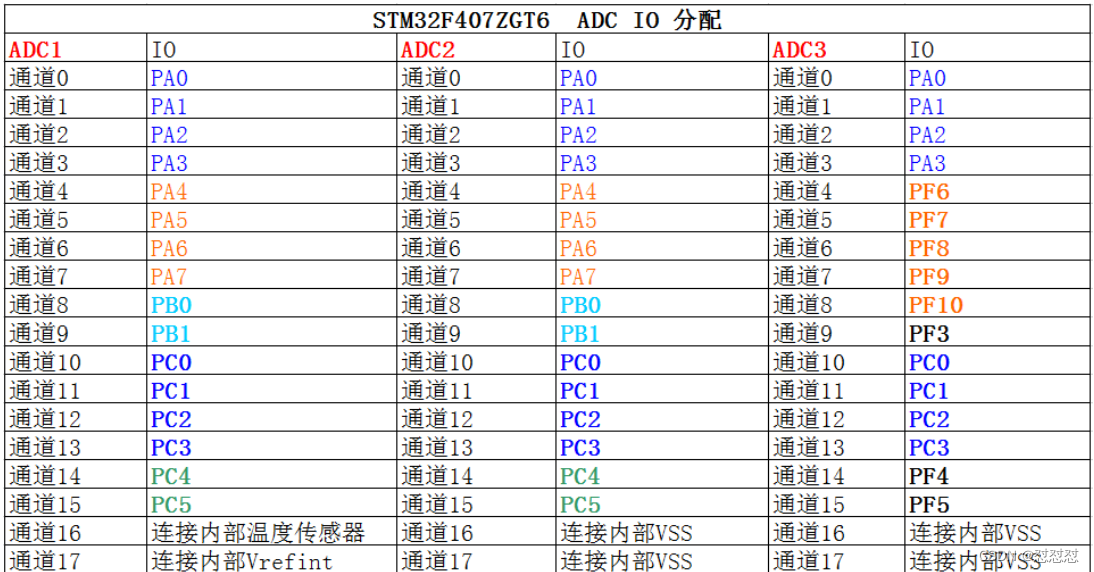Select 通道7 in the ADC1 column
This screenshot has width=1094, height=572.
(x=39, y=277)
